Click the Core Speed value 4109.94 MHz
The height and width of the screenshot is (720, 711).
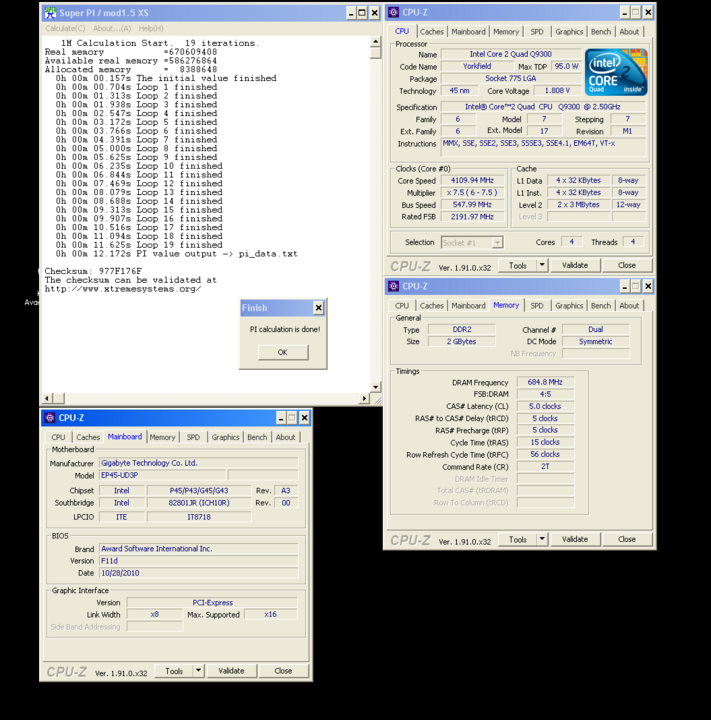472,180
